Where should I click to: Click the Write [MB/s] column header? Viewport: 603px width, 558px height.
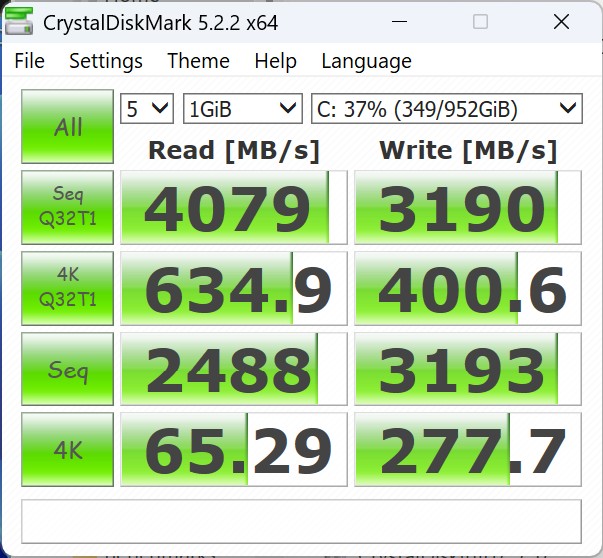click(x=468, y=150)
